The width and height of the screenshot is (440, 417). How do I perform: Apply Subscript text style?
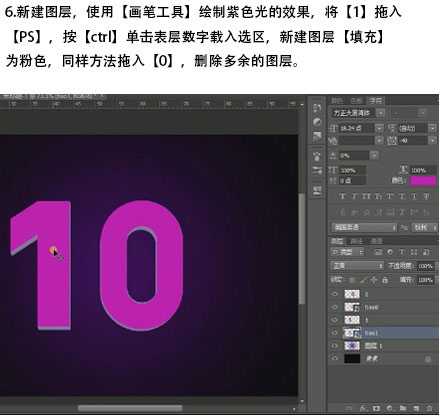pyautogui.click(x=402, y=196)
